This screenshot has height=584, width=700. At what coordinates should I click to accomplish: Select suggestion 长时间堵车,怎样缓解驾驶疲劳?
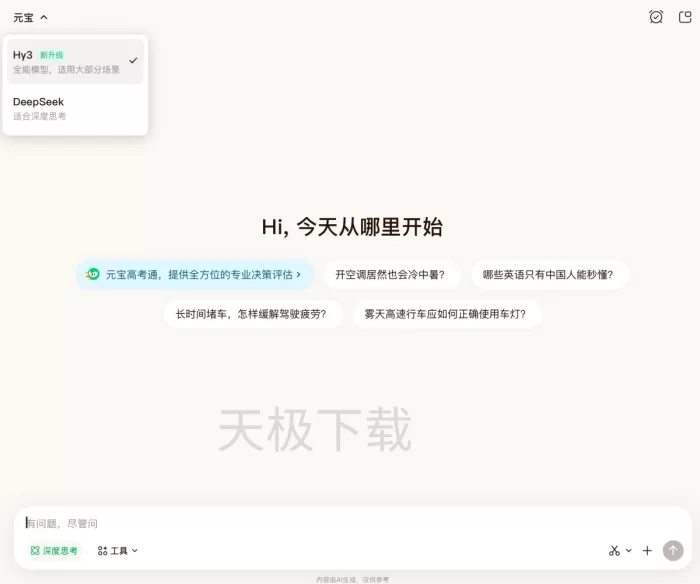[x=251, y=314]
